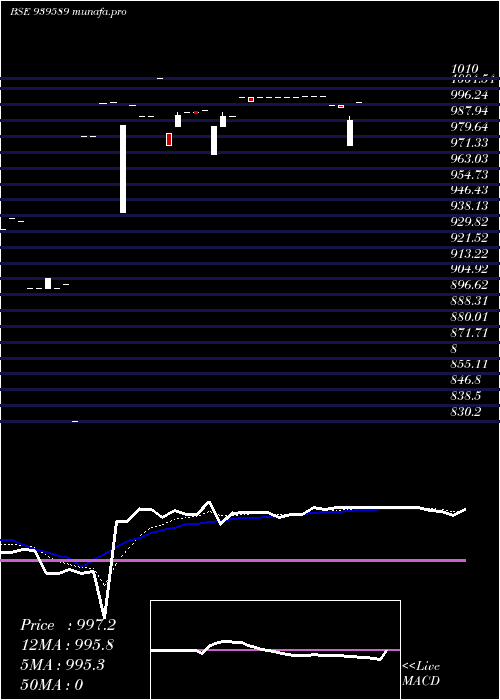Click the <<Live MACD label

tap(421, 674)
